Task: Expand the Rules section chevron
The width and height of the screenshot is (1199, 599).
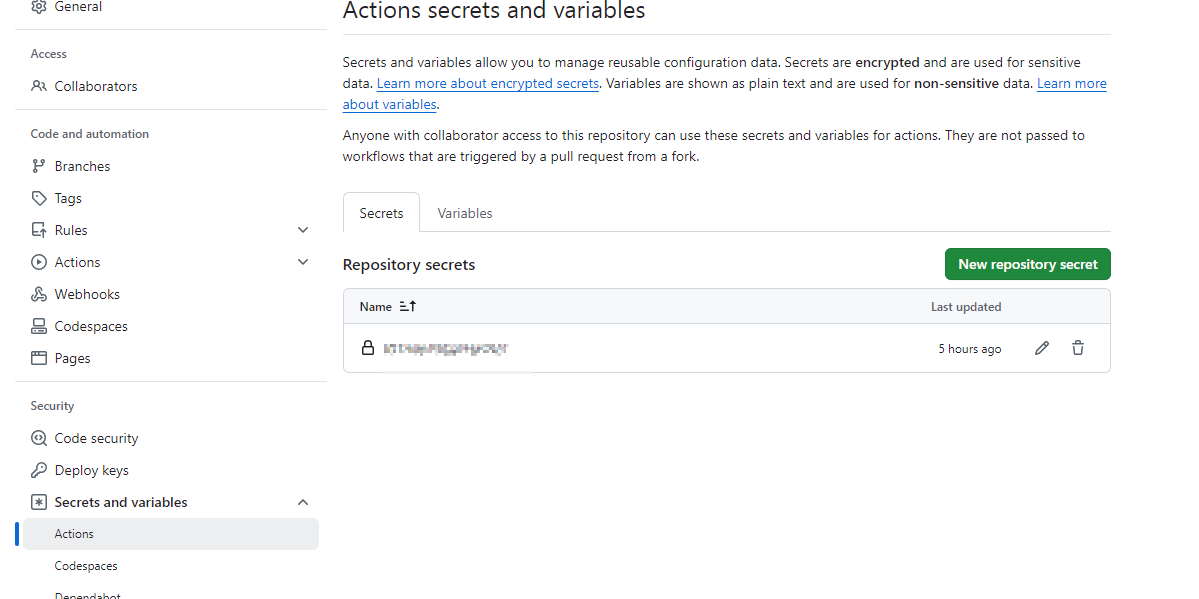Action: click(303, 230)
